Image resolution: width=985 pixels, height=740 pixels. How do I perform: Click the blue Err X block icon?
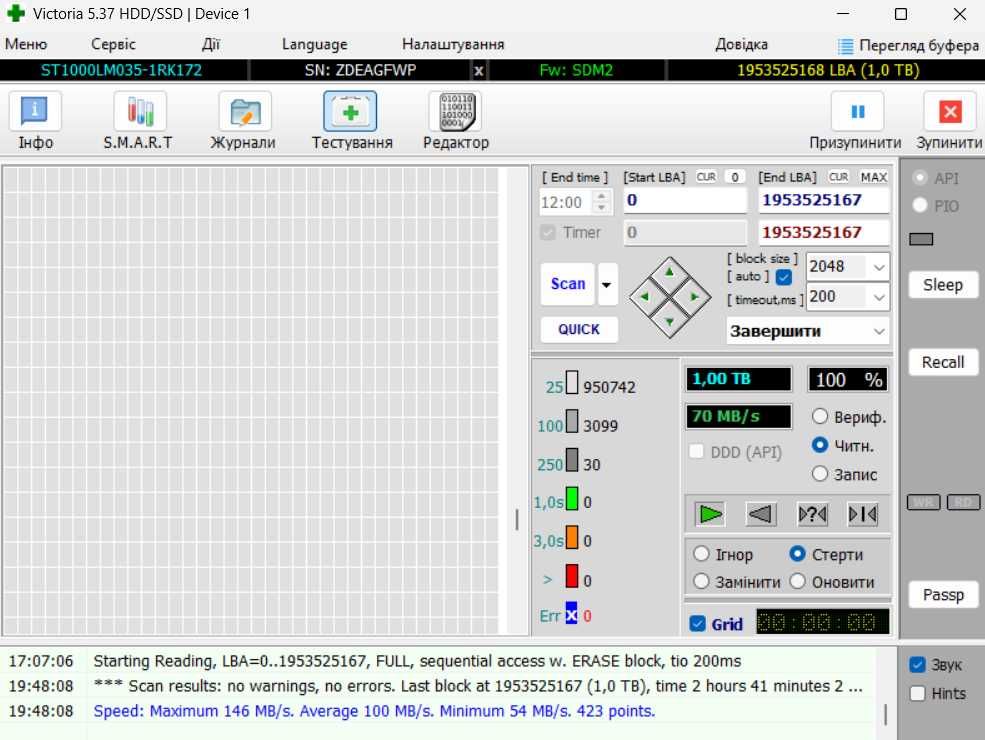571,614
